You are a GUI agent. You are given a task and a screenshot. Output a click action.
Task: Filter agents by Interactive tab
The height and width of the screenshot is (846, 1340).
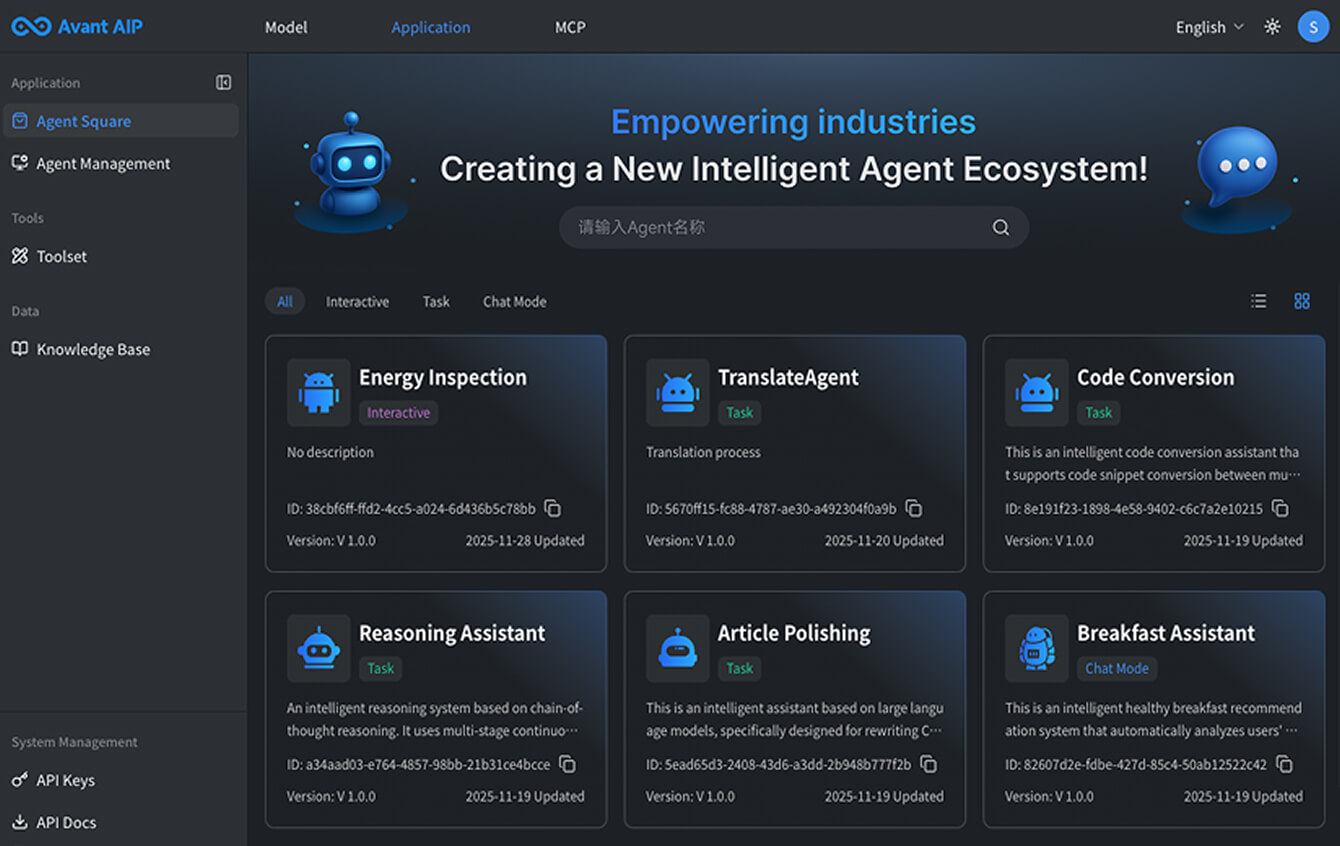pos(357,302)
